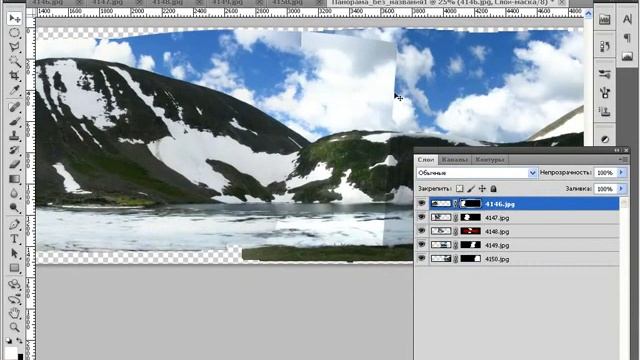The width and height of the screenshot is (640, 360).
Task: Select the Rectangle shape tool
Action: pos(14,268)
